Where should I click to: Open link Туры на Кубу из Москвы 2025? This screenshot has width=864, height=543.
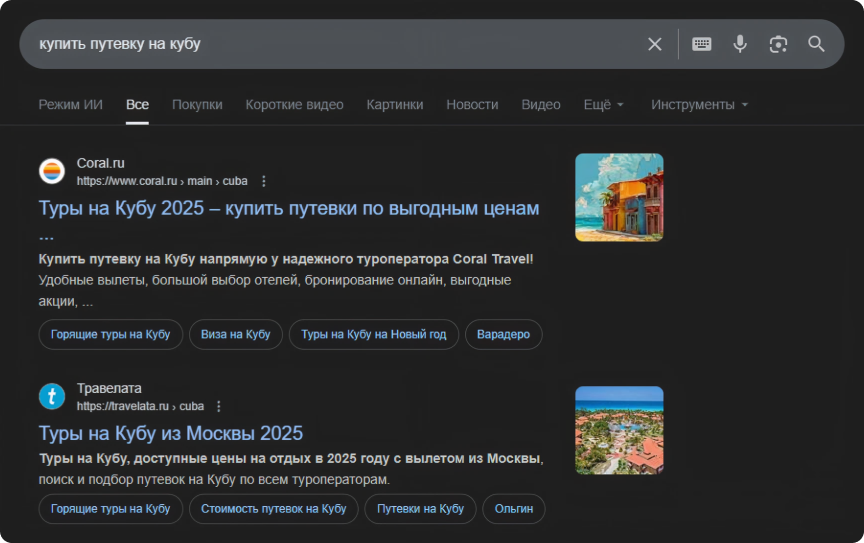click(x=171, y=433)
